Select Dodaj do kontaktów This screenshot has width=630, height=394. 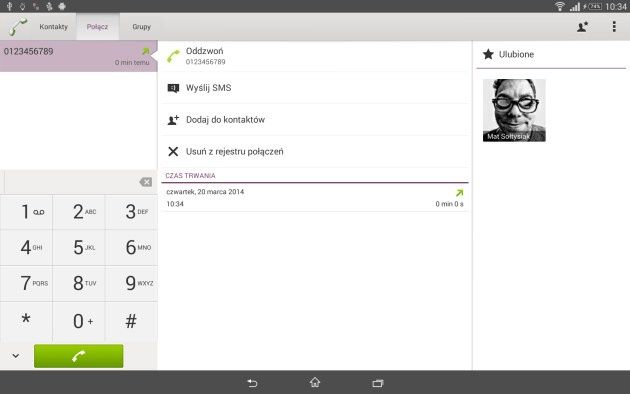(315, 120)
